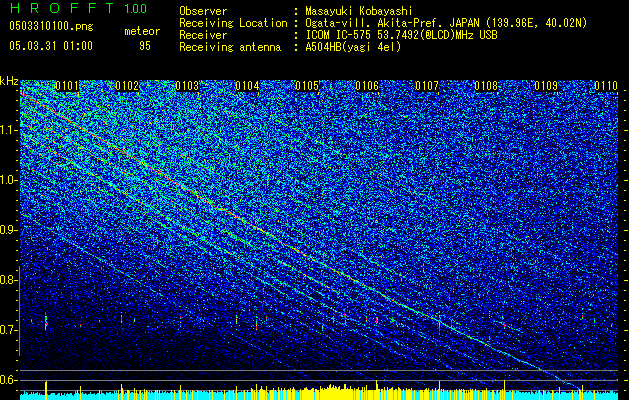Image resolution: width=629 pixels, height=400 pixels.
Task: Click the 0.7 kHz frequency tick label
Action: [9, 330]
